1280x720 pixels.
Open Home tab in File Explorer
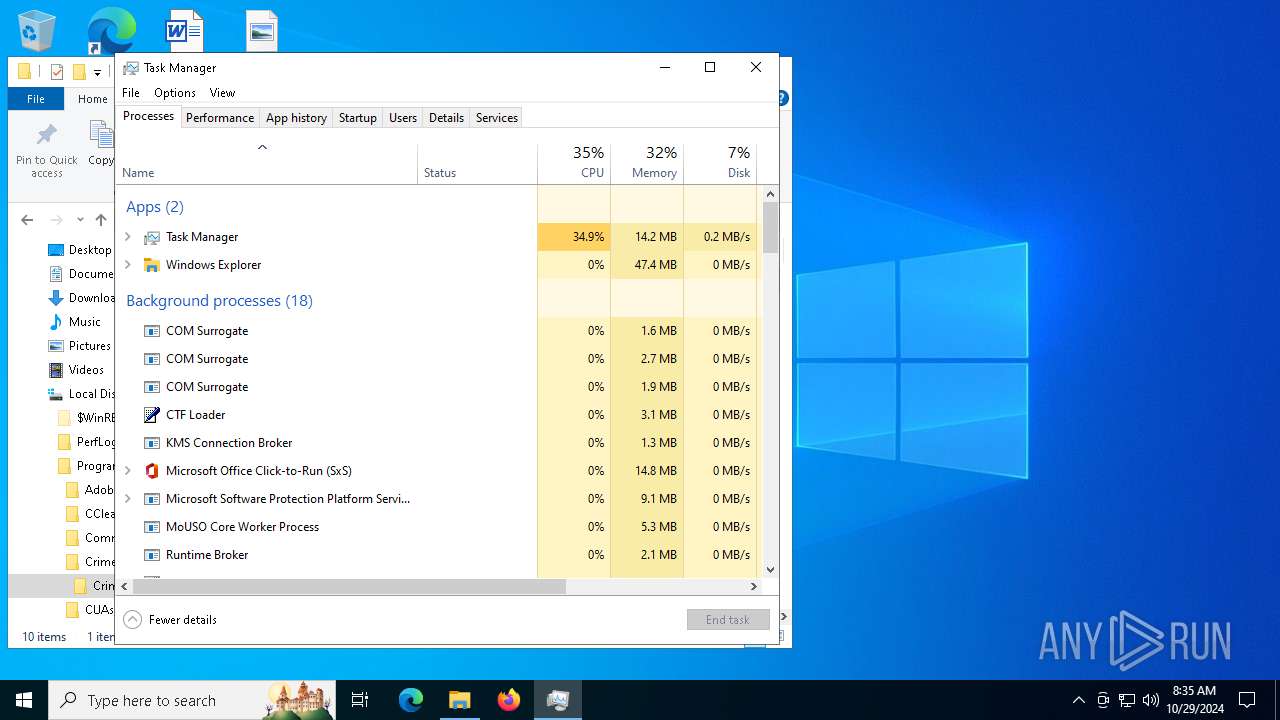[x=93, y=99]
